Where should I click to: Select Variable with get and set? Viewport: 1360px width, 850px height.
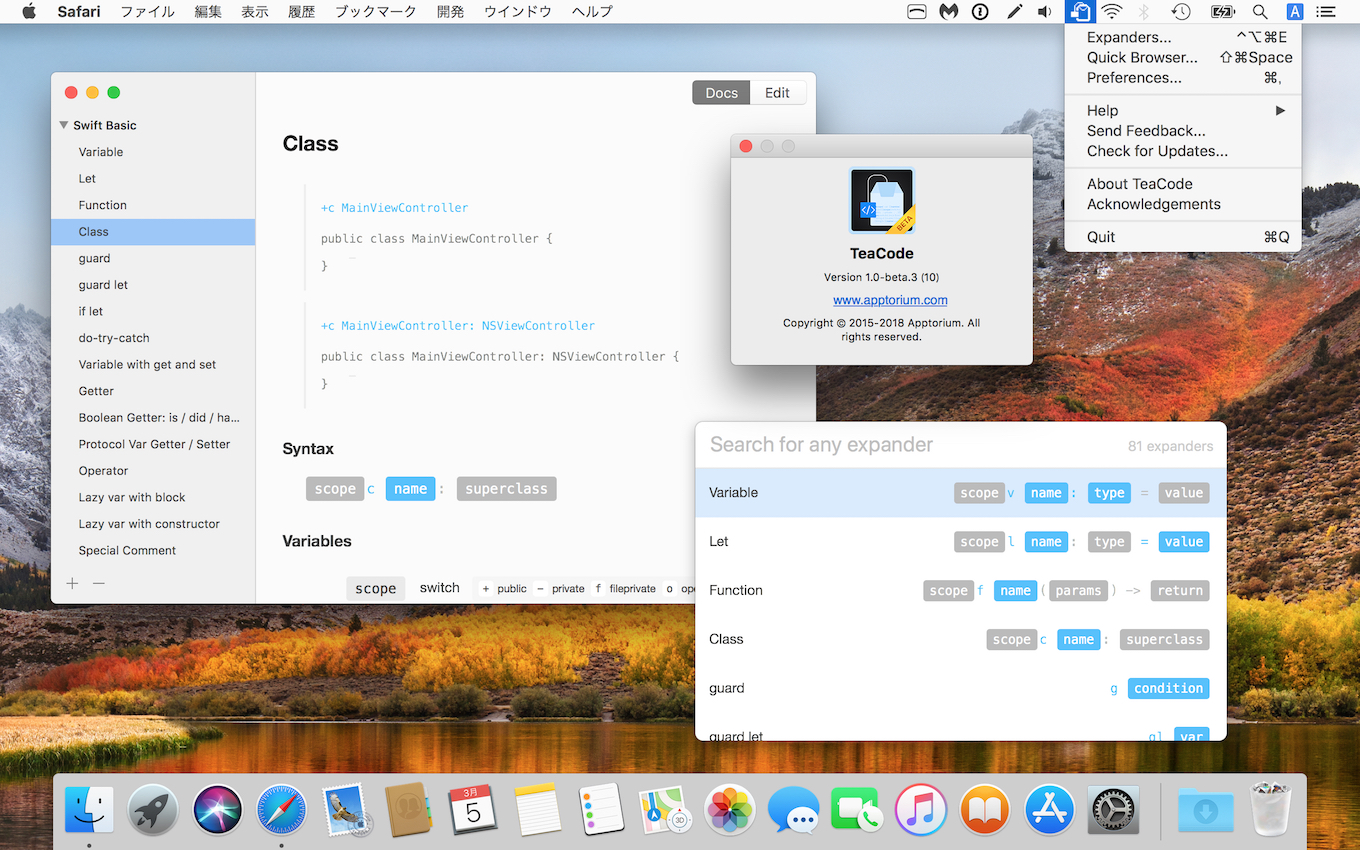point(153,364)
